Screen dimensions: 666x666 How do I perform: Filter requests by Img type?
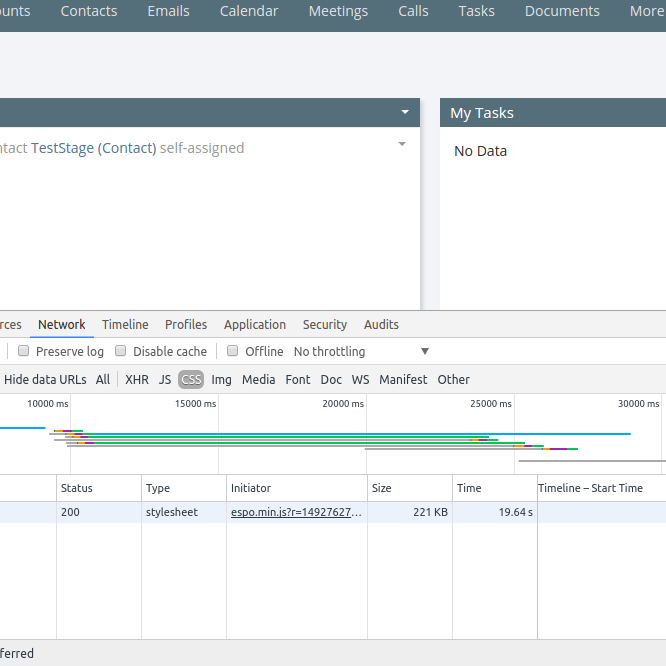(221, 379)
